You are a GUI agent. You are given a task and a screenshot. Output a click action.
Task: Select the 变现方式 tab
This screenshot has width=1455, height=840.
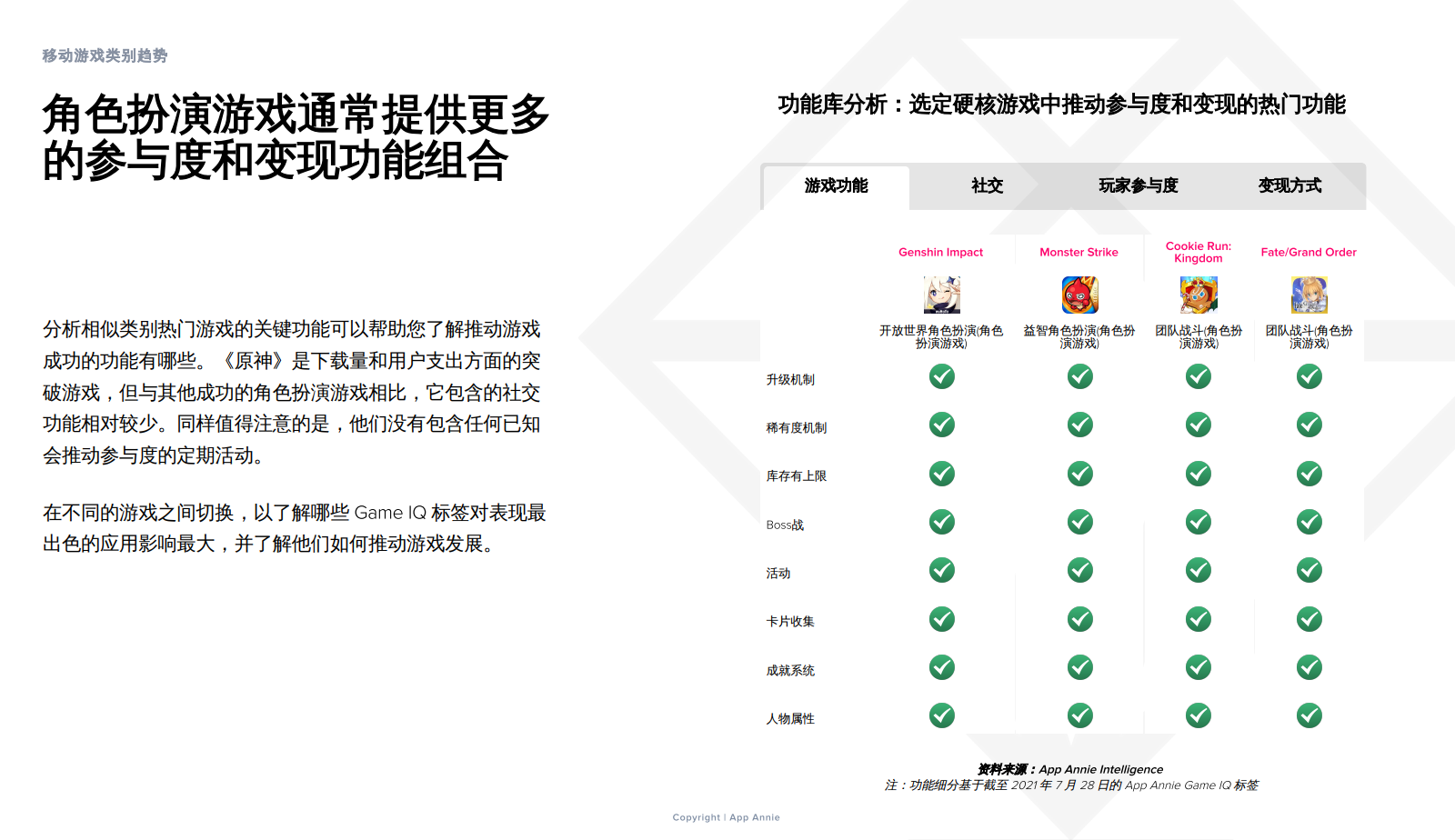point(1289,186)
